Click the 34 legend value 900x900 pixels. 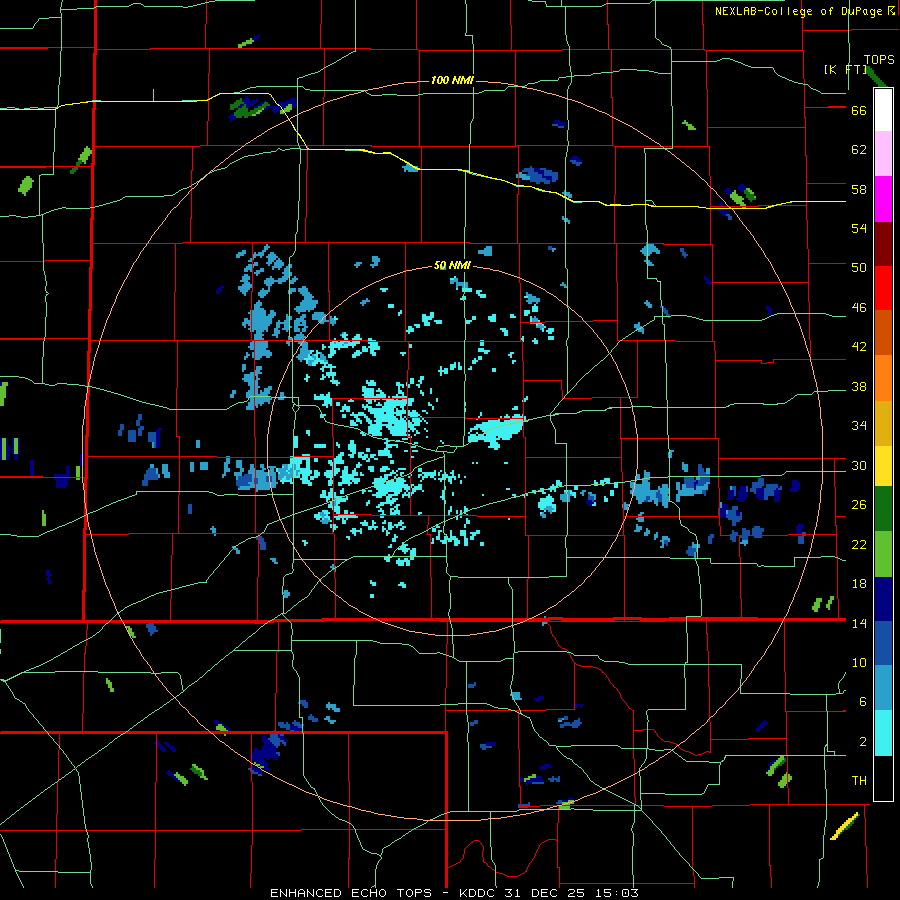(859, 426)
